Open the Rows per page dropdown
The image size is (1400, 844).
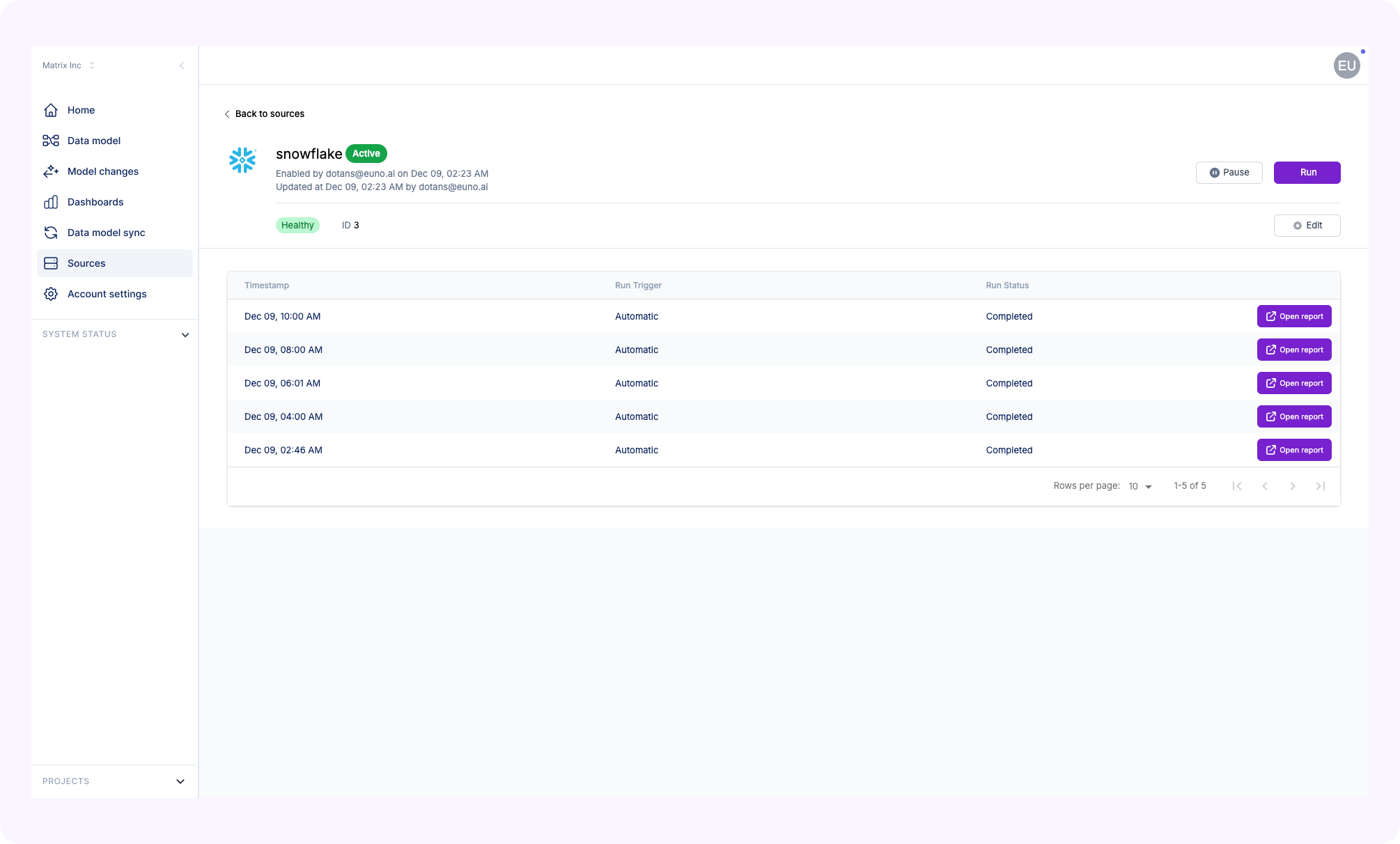(1140, 486)
